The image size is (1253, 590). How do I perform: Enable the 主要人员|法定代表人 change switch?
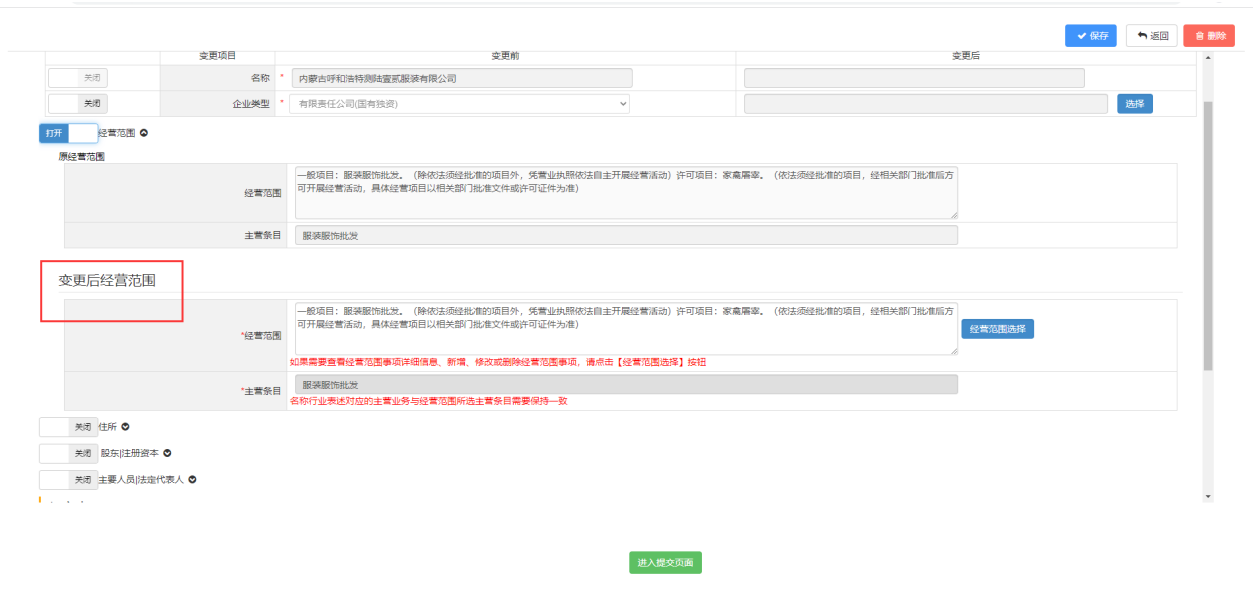[68, 480]
